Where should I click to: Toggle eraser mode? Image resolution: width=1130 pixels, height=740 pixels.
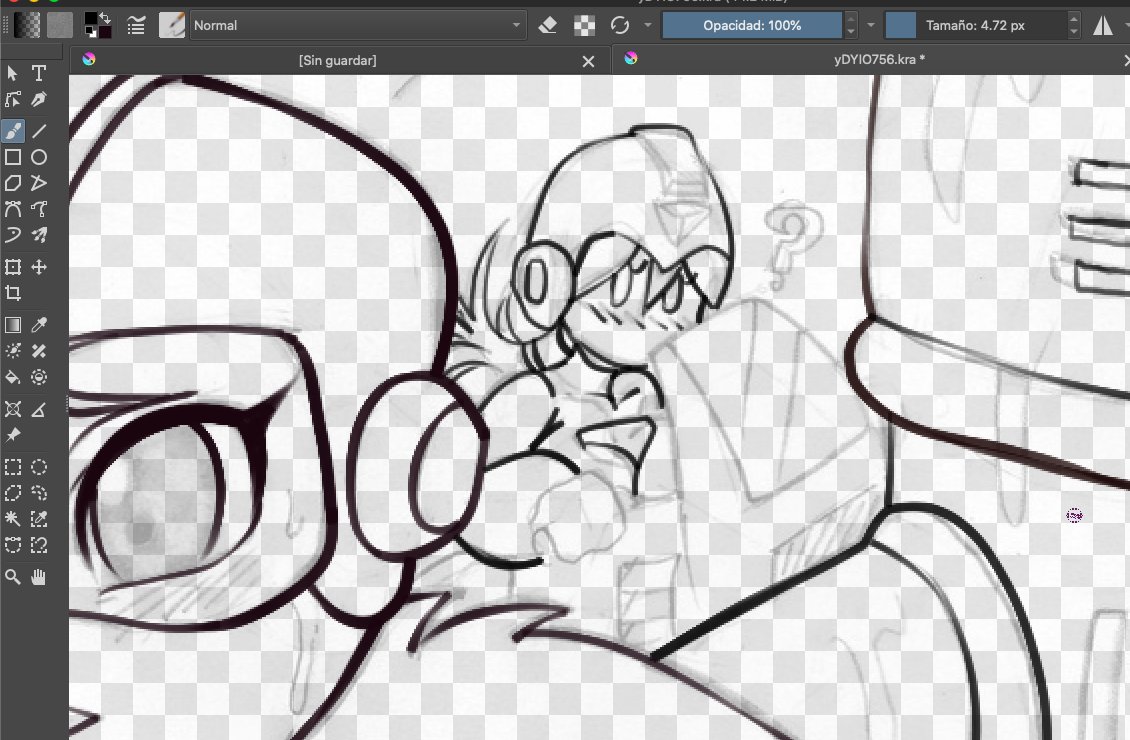(x=548, y=26)
